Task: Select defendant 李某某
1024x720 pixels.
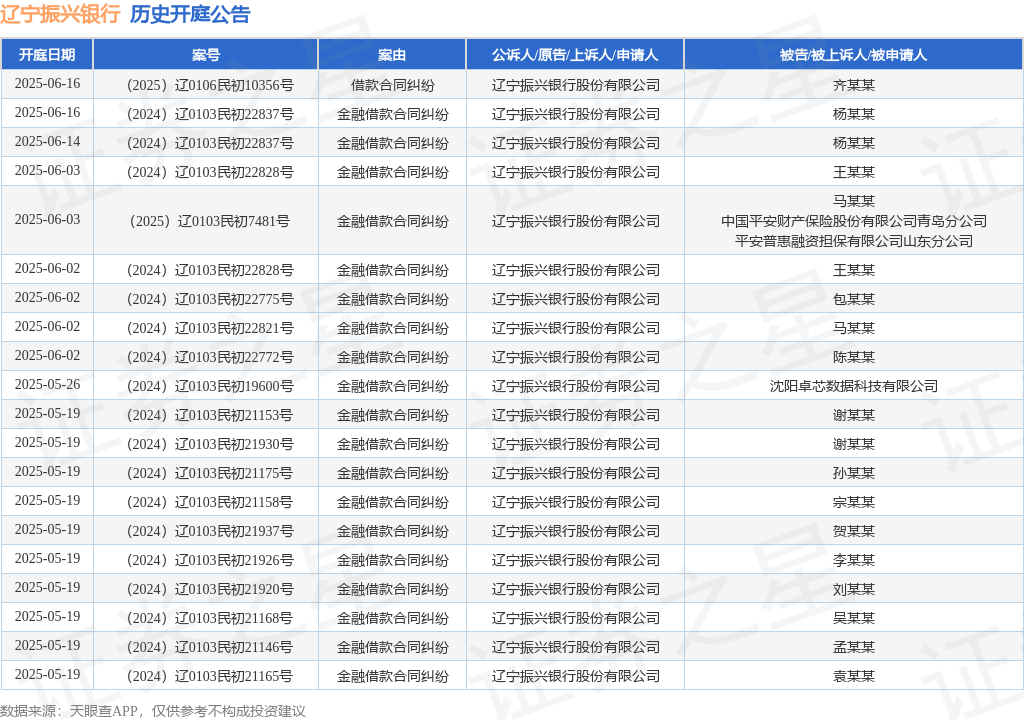Action: [x=854, y=560]
